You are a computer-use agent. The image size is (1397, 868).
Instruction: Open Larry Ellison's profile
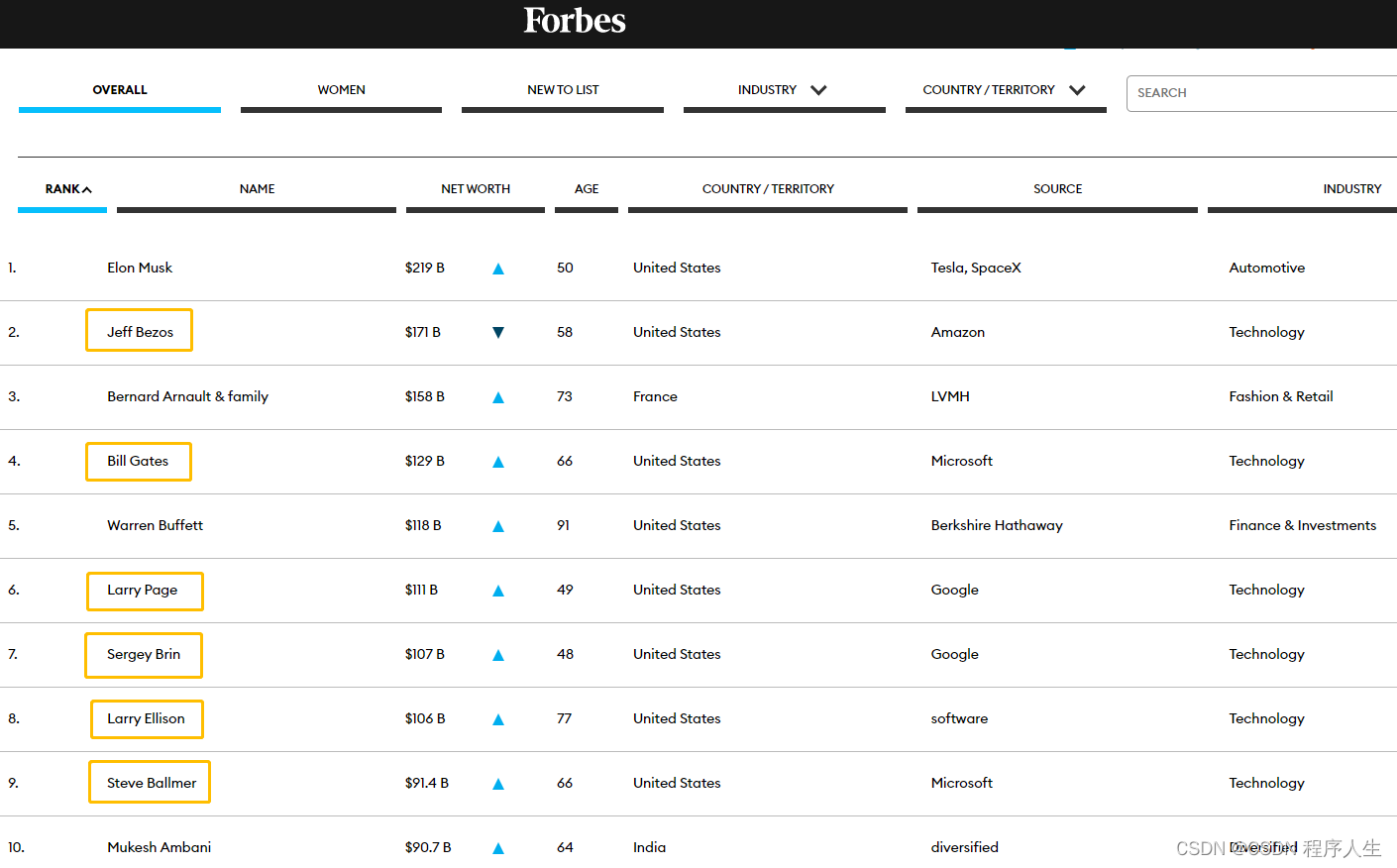pyautogui.click(x=146, y=718)
